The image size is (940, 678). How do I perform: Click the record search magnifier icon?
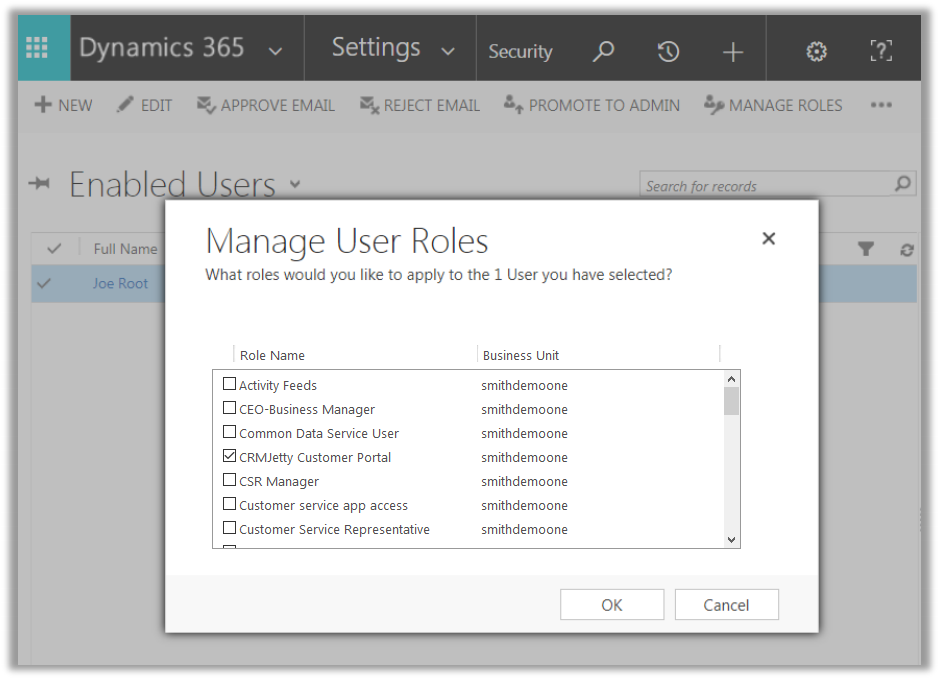903,183
